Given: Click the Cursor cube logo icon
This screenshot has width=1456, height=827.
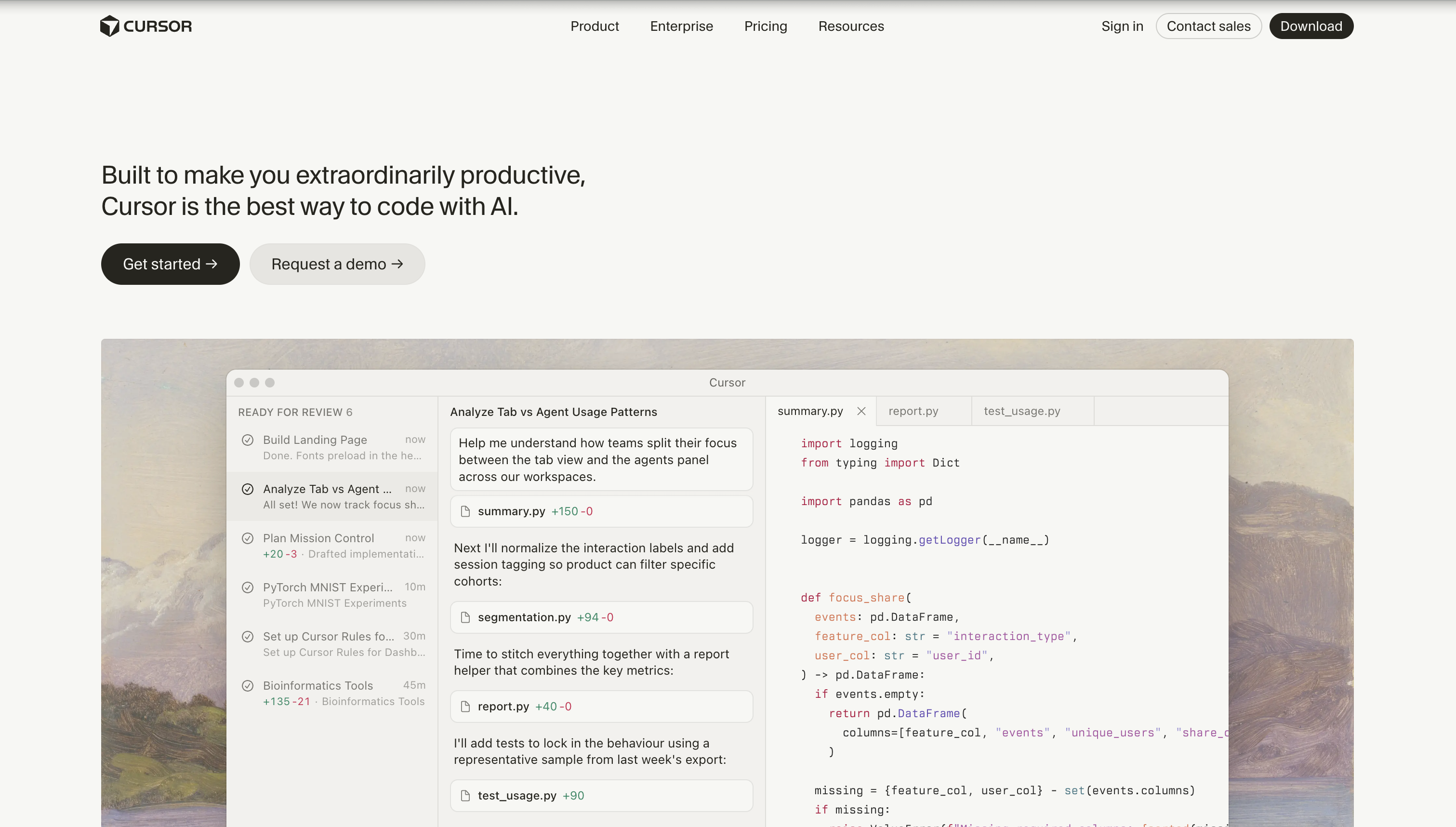Looking at the screenshot, I should pos(109,26).
